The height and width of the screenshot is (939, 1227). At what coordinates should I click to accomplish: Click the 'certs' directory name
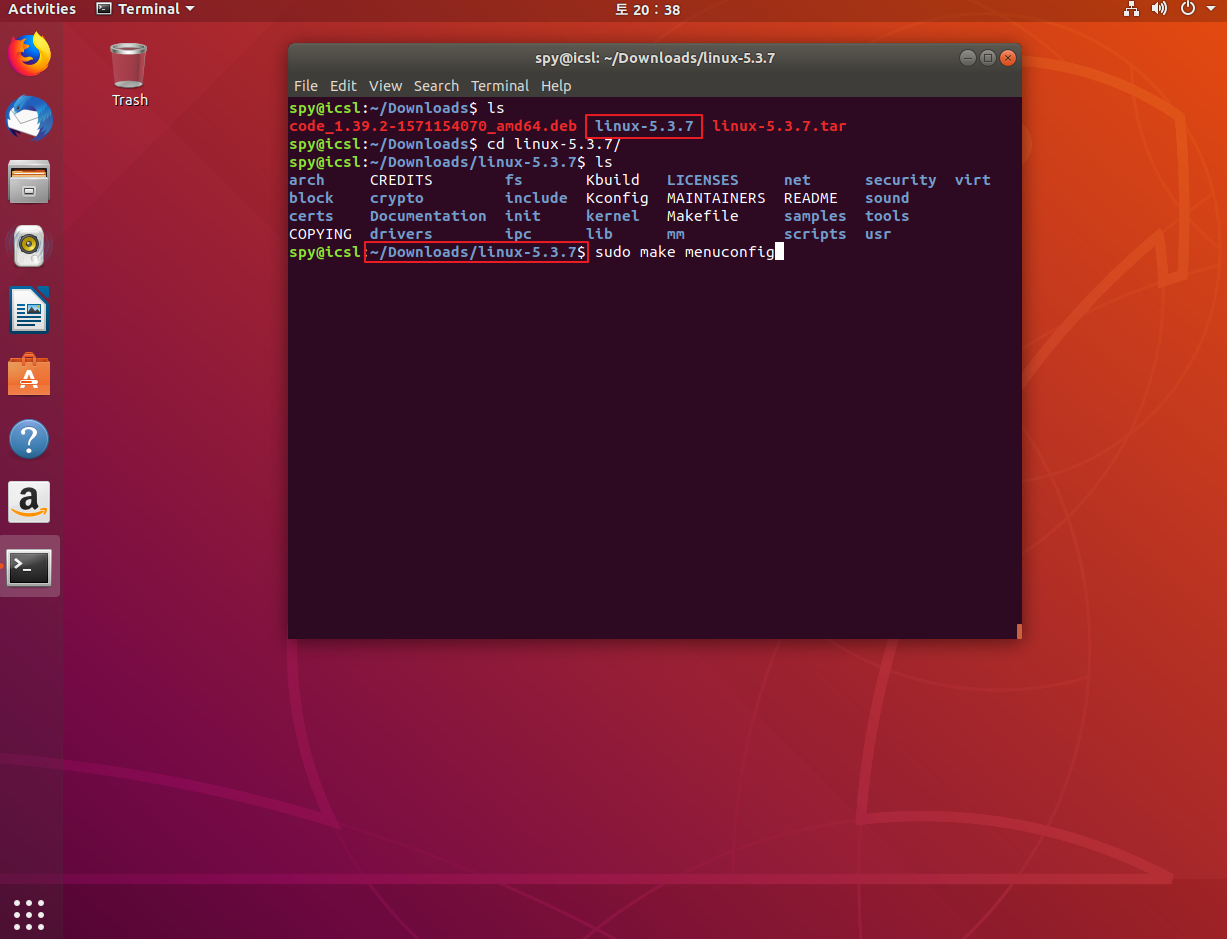pos(311,216)
